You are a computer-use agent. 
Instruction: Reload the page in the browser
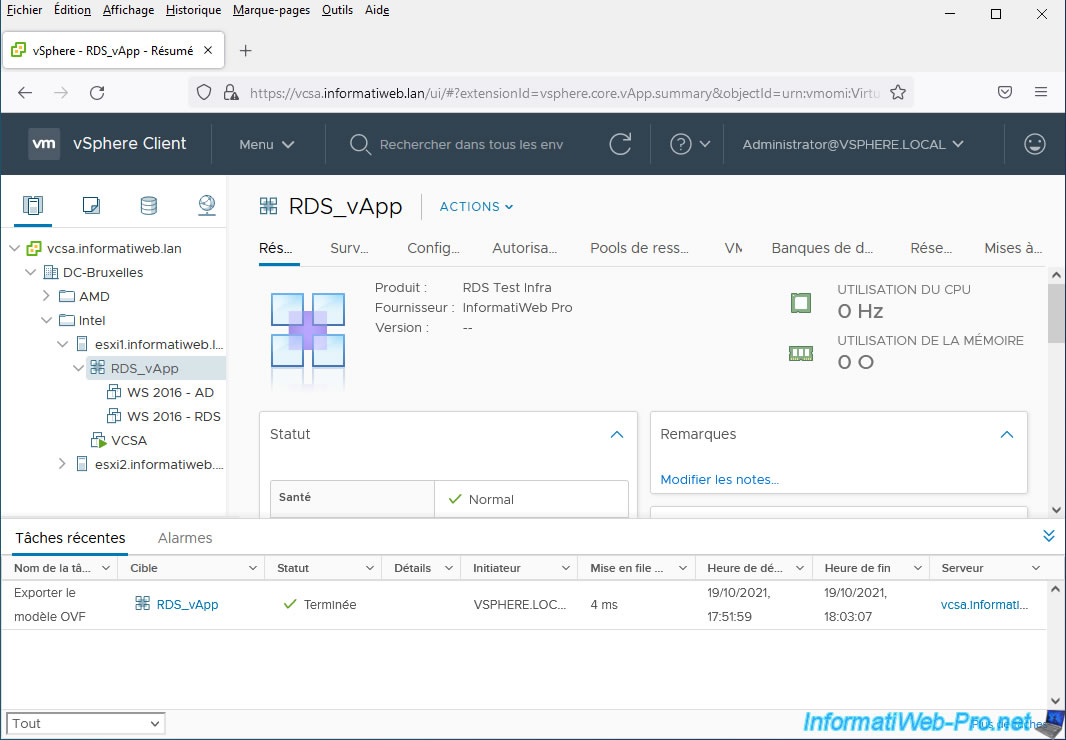[97, 92]
